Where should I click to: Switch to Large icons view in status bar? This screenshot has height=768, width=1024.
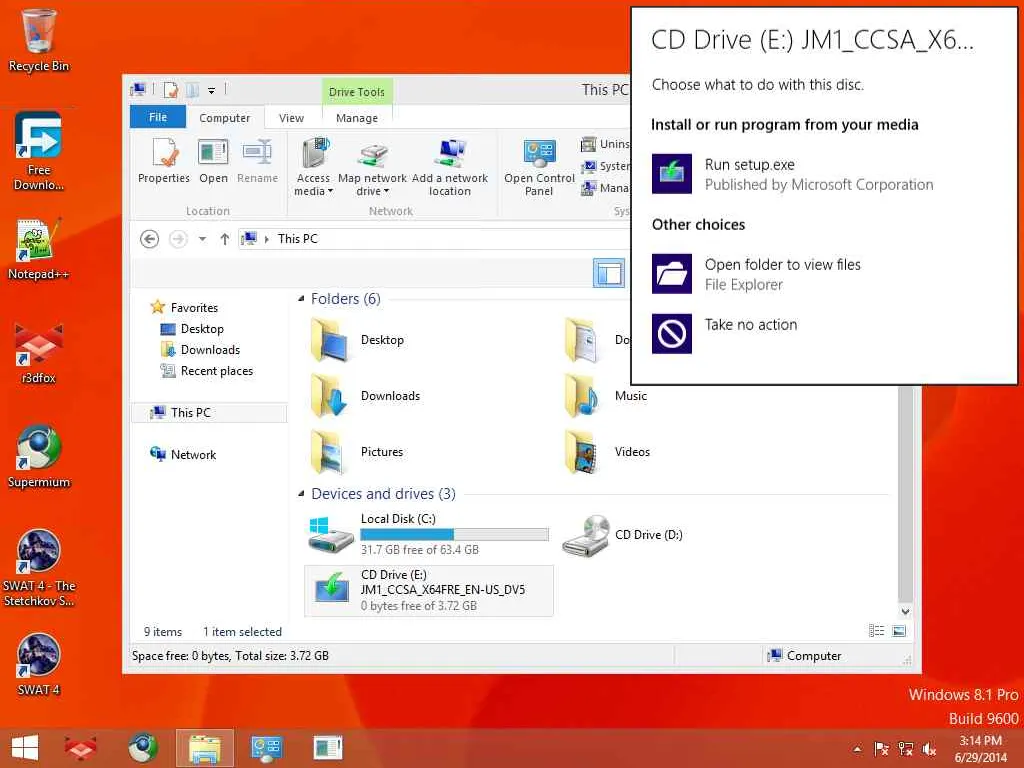click(x=899, y=631)
